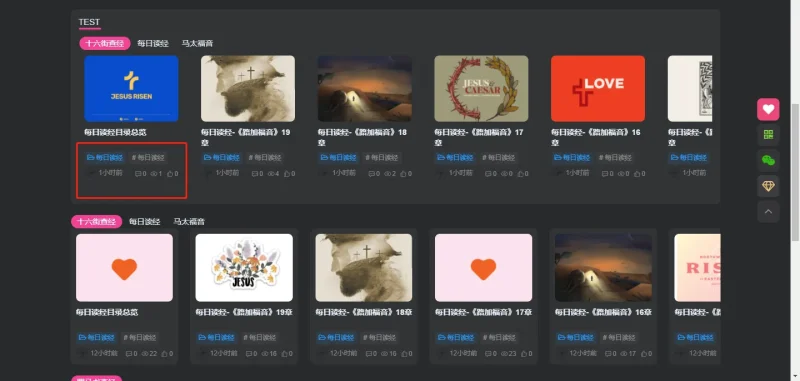Screen dimensions: 800x381
Task: Click hashtag 每日读经 tag on Luke chapter 16 card
Action: (x=615, y=158)
